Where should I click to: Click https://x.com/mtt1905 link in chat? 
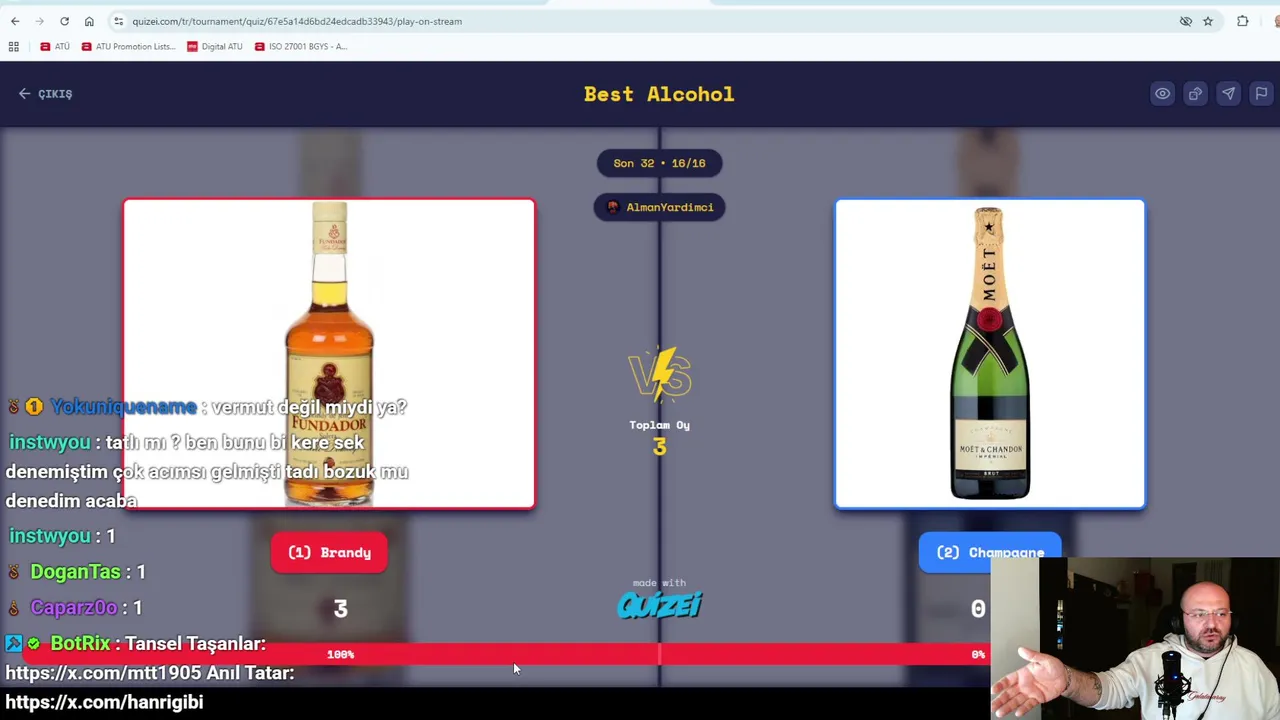click(104, 673)
